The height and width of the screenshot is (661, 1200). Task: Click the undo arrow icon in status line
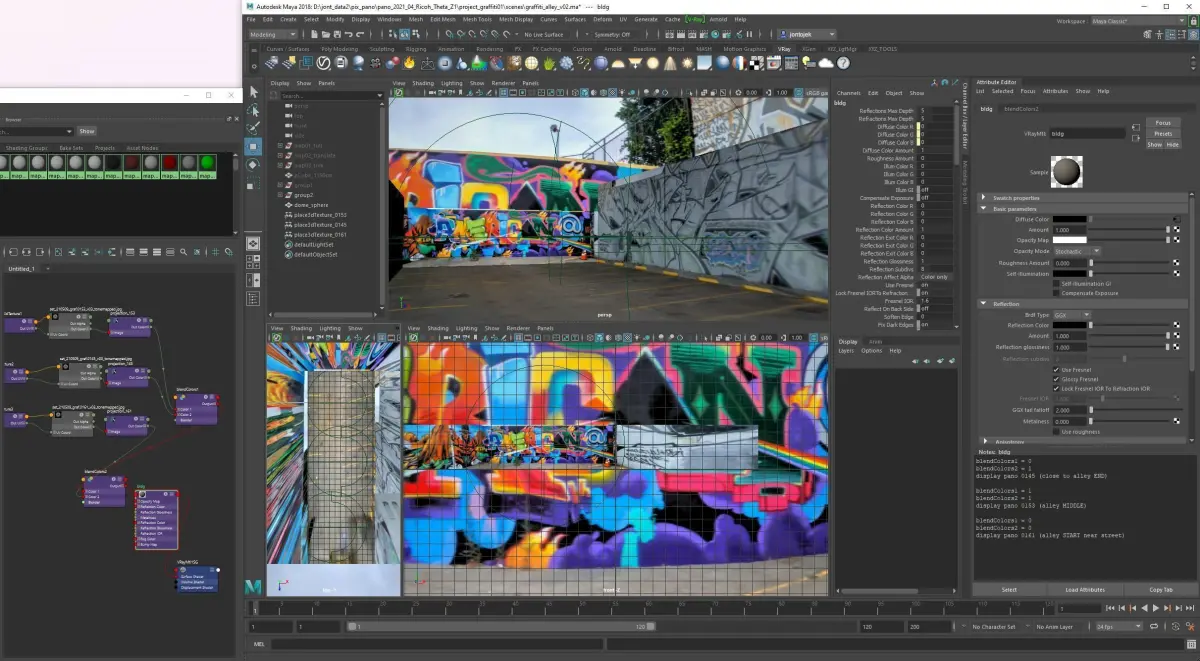click(349, 34)
